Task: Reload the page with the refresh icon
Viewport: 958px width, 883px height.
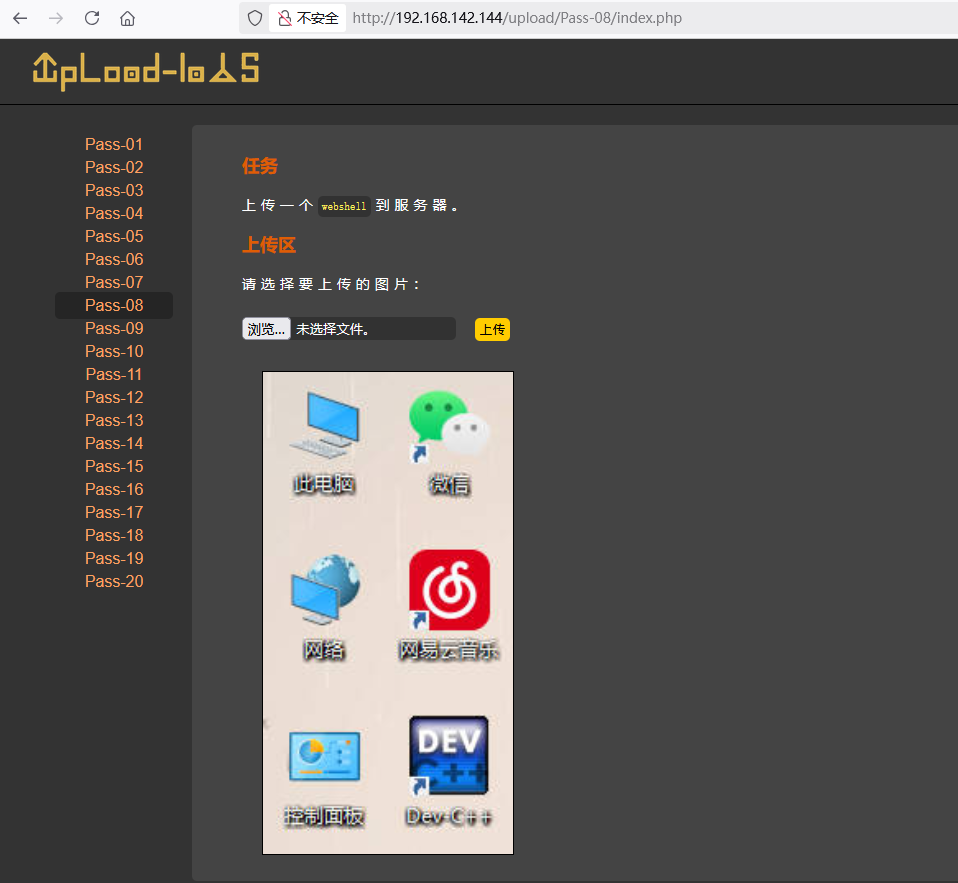Action: (92, 18)
